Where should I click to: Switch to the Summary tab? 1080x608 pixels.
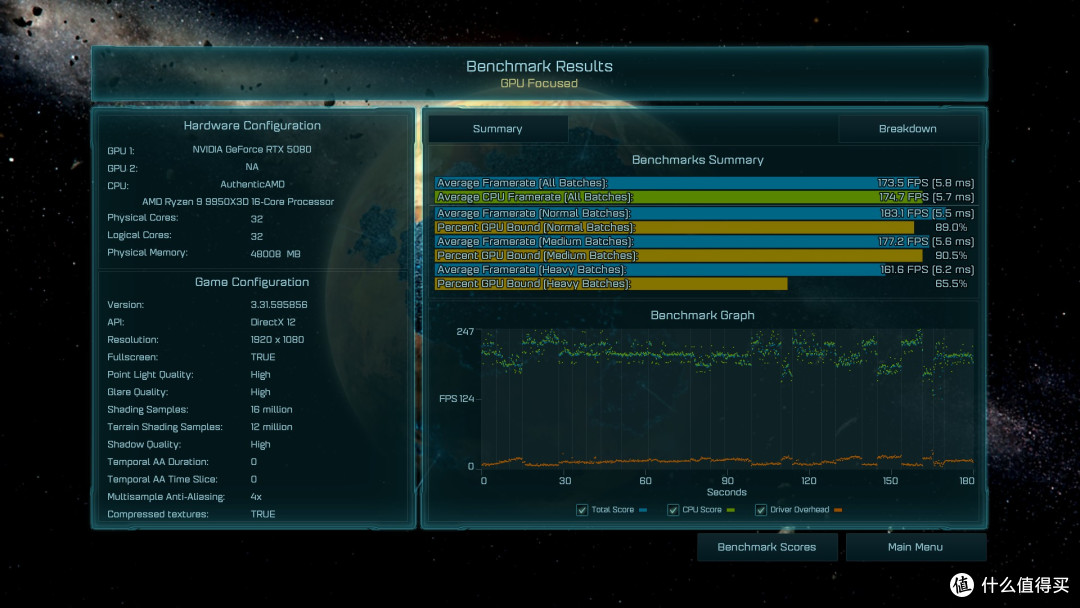(x=498, y=129)
